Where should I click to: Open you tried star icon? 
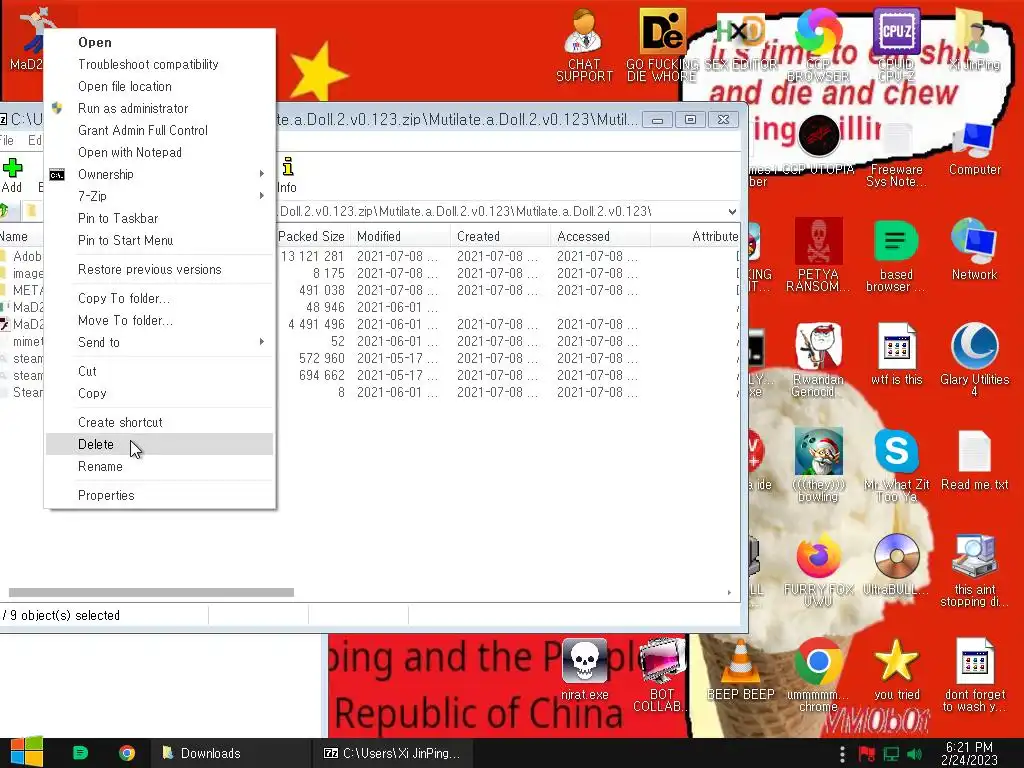[897, 669]
